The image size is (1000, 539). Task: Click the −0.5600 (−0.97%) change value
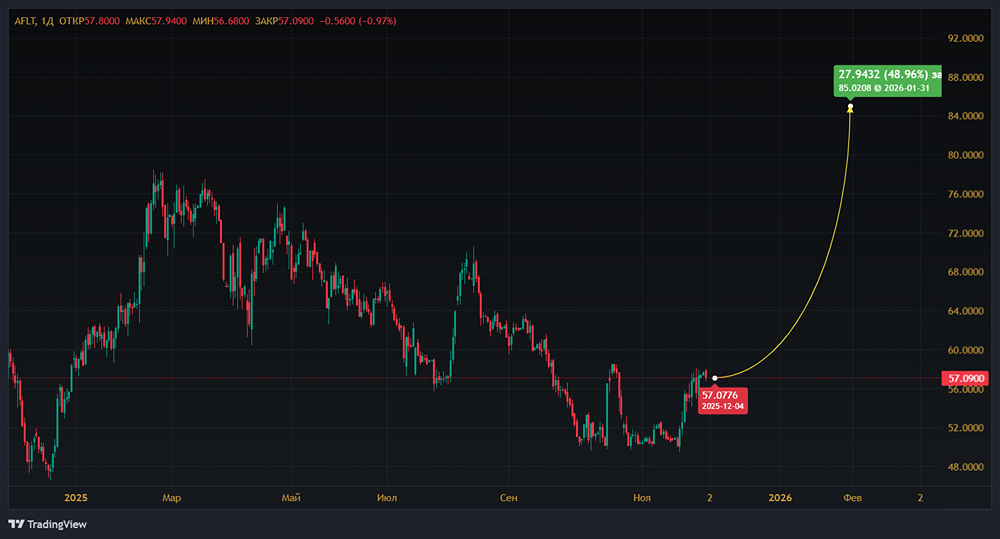coord(358,21)
